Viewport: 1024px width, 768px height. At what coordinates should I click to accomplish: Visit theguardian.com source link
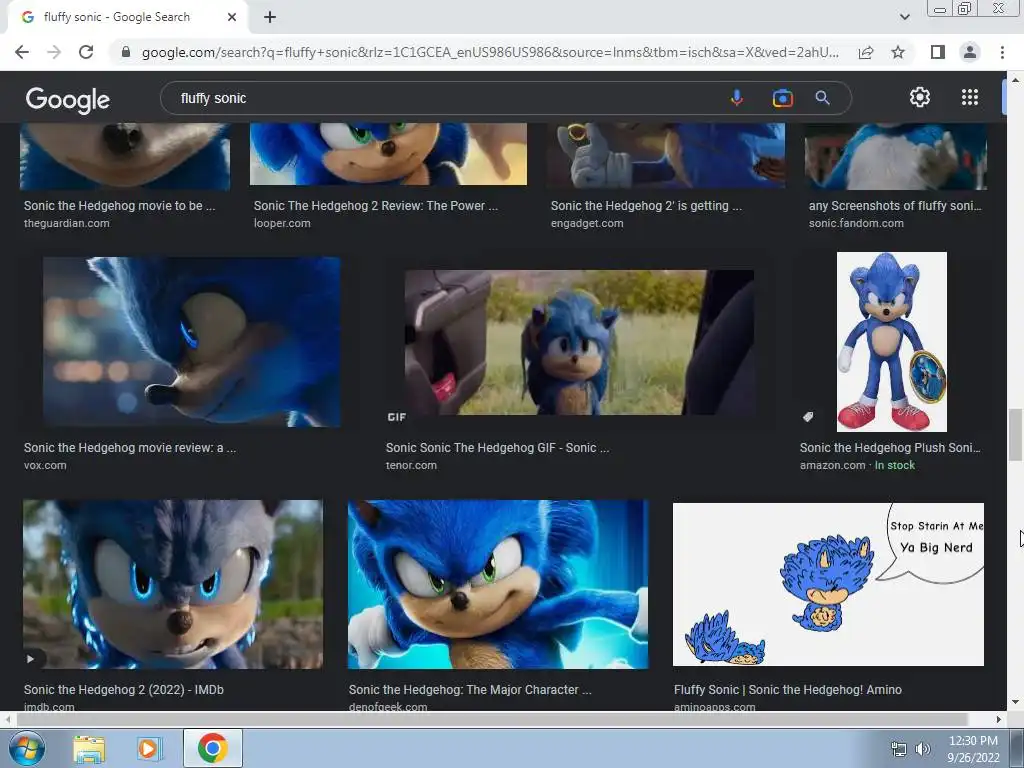click(67, 223)
